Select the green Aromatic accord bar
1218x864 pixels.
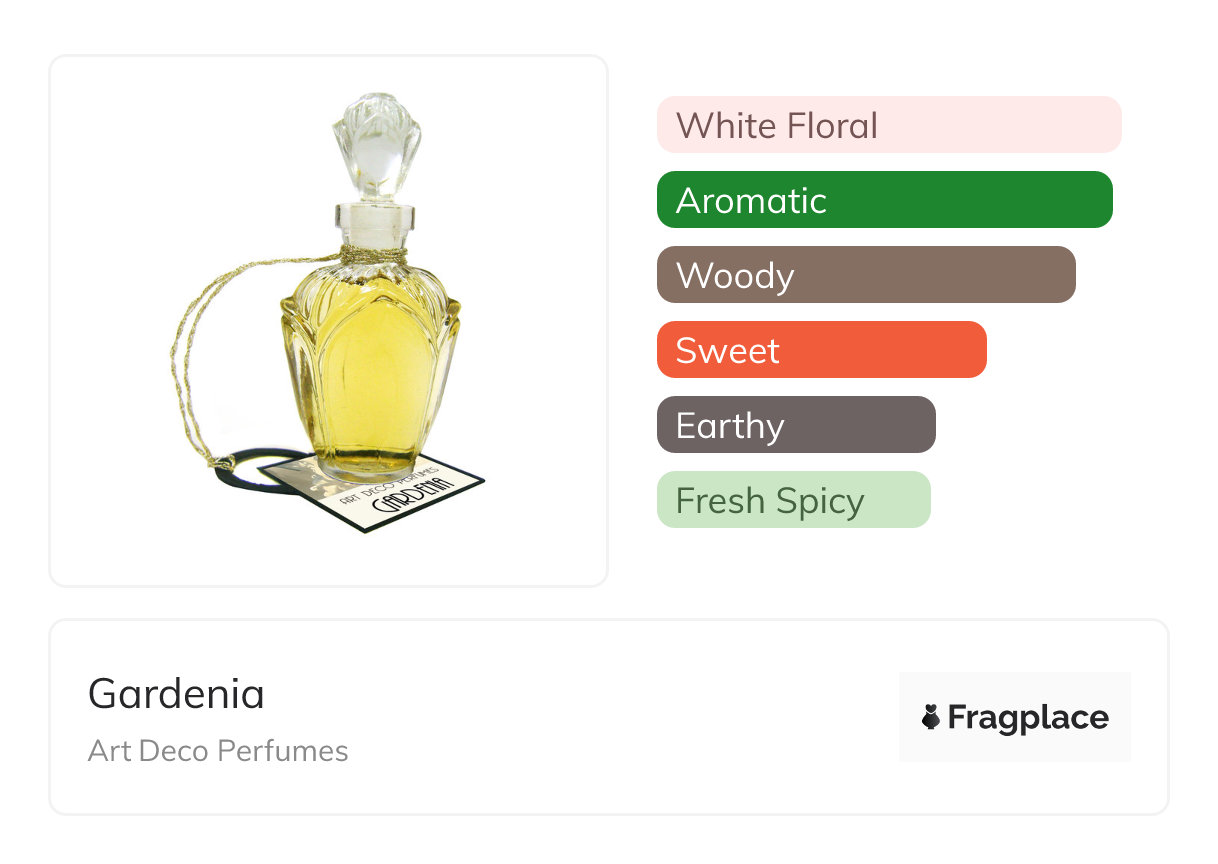[x=884, y=200]
